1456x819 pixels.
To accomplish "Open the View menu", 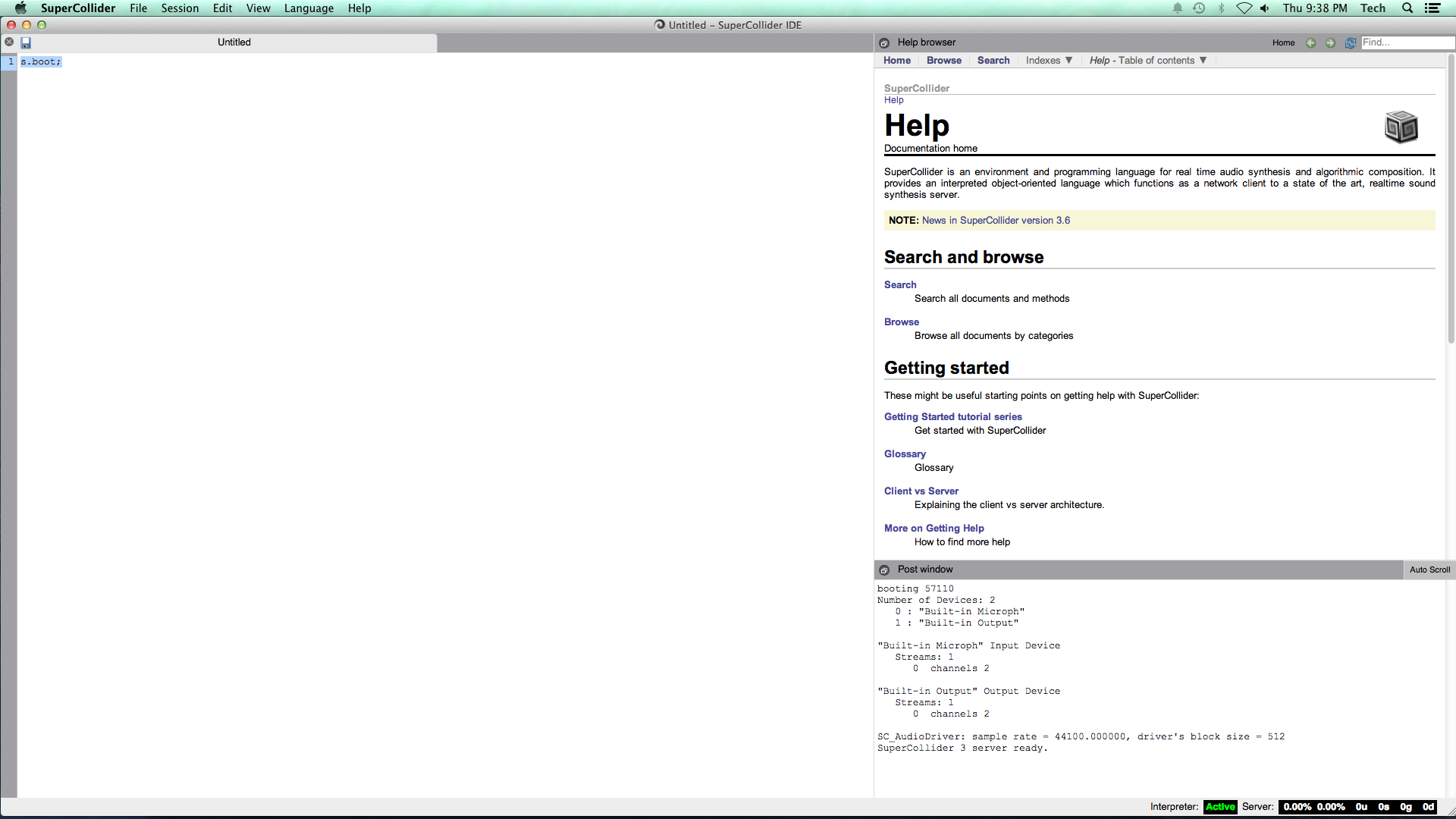I will [258, 8].
